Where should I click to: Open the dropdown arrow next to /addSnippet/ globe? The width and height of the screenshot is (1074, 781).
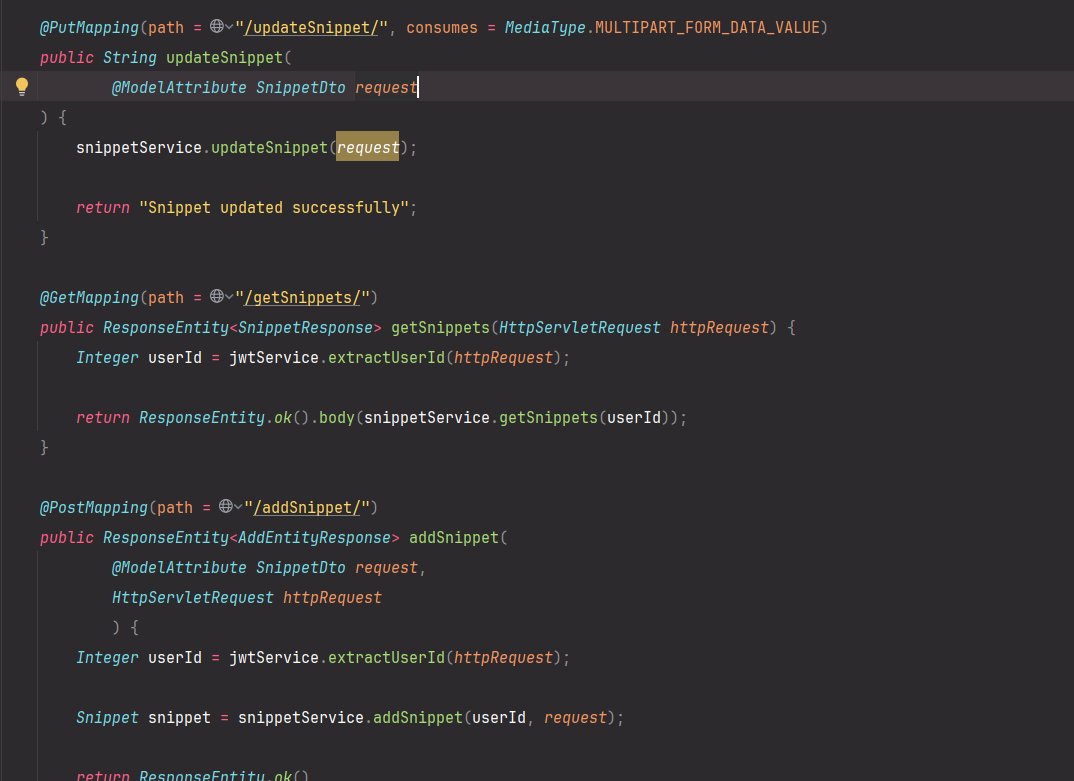238,506
